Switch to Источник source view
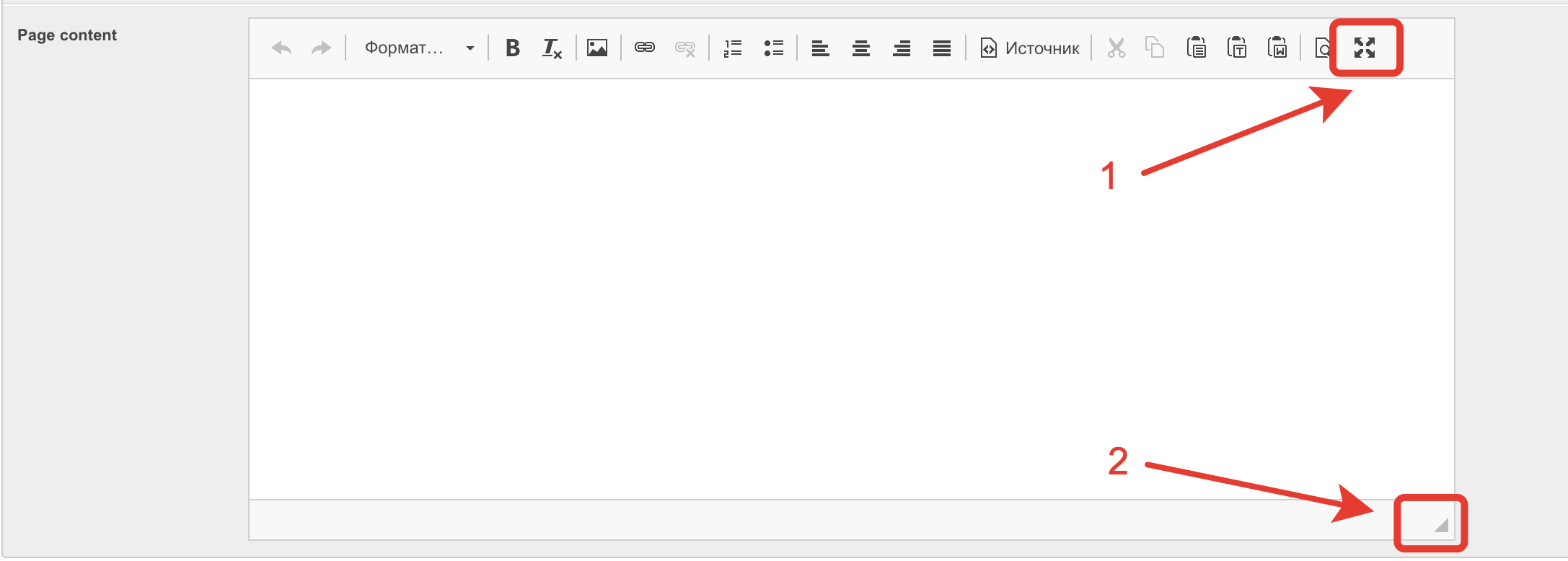This screenshot has width=1568, height=561. 1029,48
